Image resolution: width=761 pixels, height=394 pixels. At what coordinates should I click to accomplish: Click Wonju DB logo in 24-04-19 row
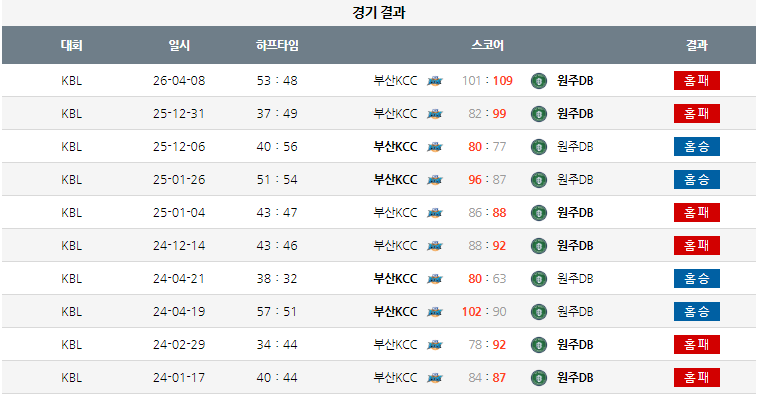click(x=539, y=312)
